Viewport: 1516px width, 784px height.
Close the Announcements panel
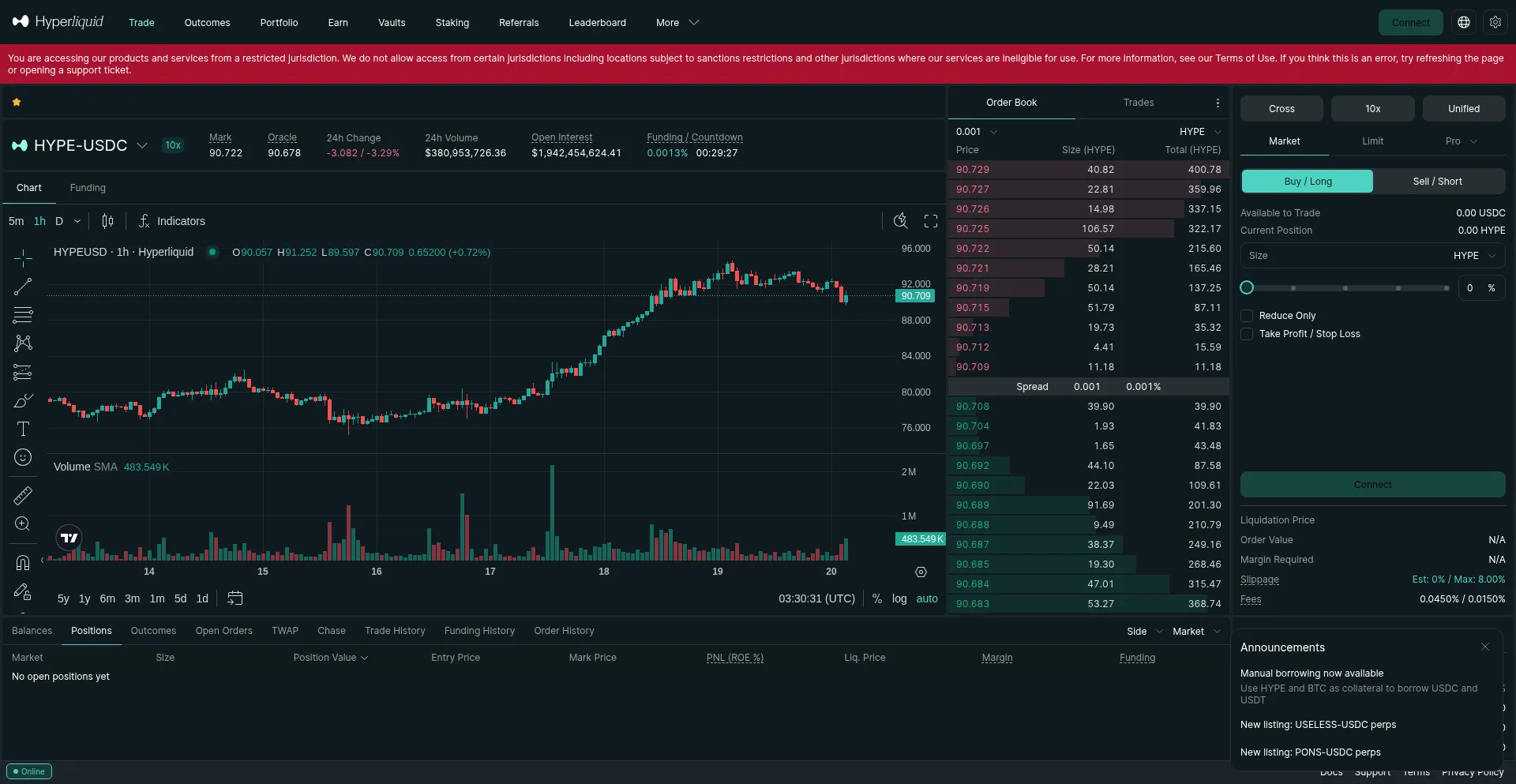pyautogui.click(x=1485, y=647)
